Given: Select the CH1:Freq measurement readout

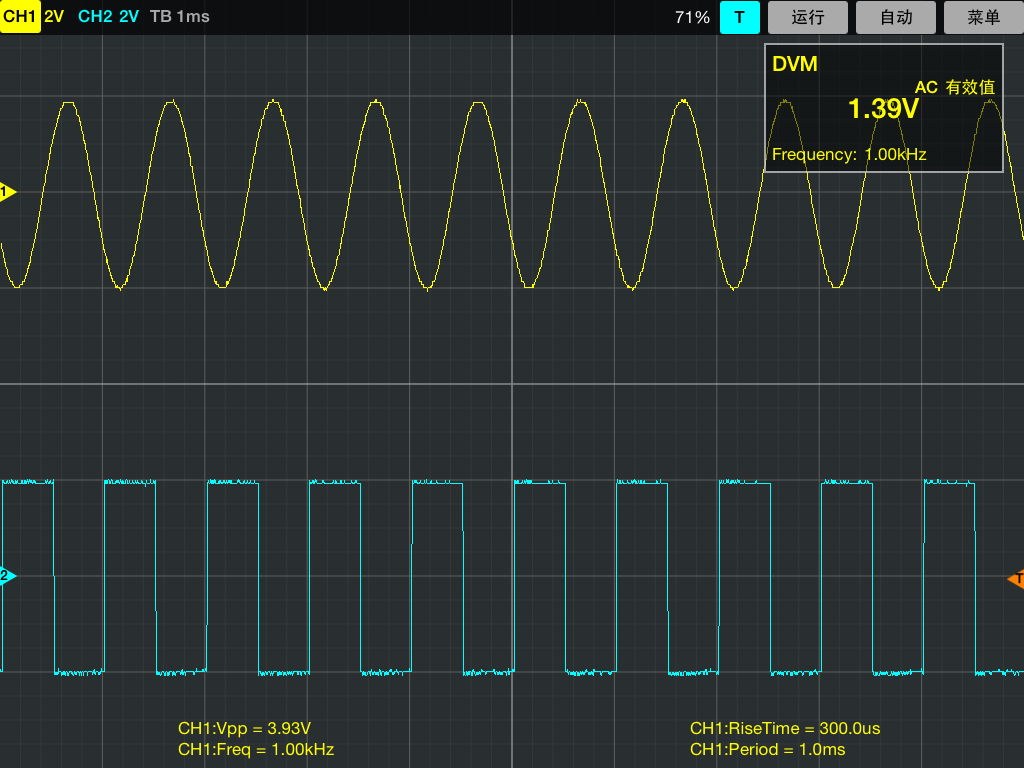Looking at the screenshot, I should click(x=256, y=749).
